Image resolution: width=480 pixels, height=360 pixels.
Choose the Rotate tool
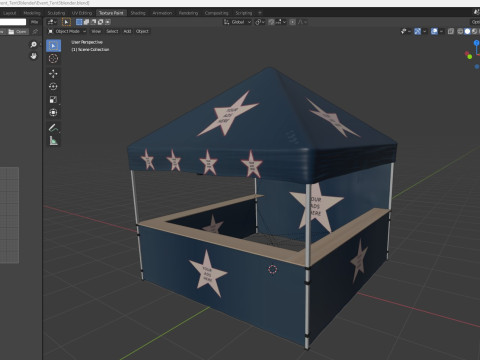coord(53,86)
